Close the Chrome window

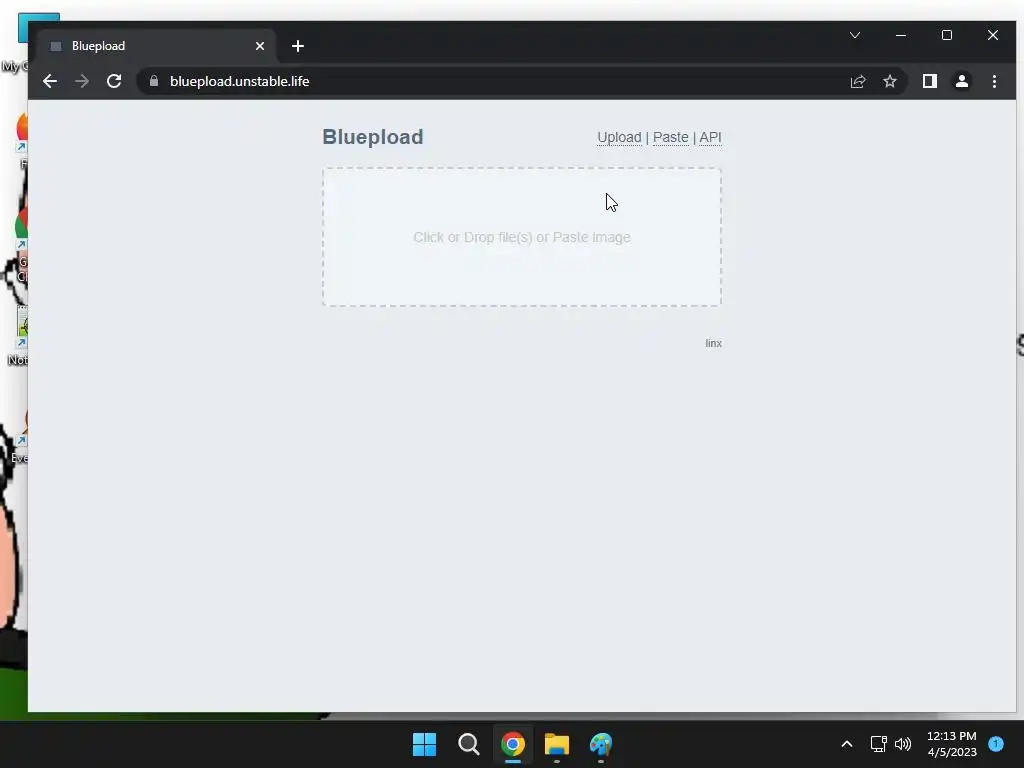[x=993, y=35]
